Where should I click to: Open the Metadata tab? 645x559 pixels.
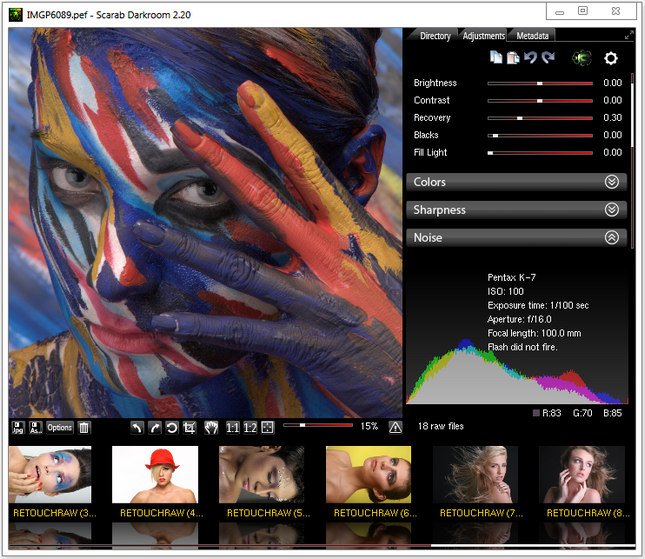[x=532, y=36]
